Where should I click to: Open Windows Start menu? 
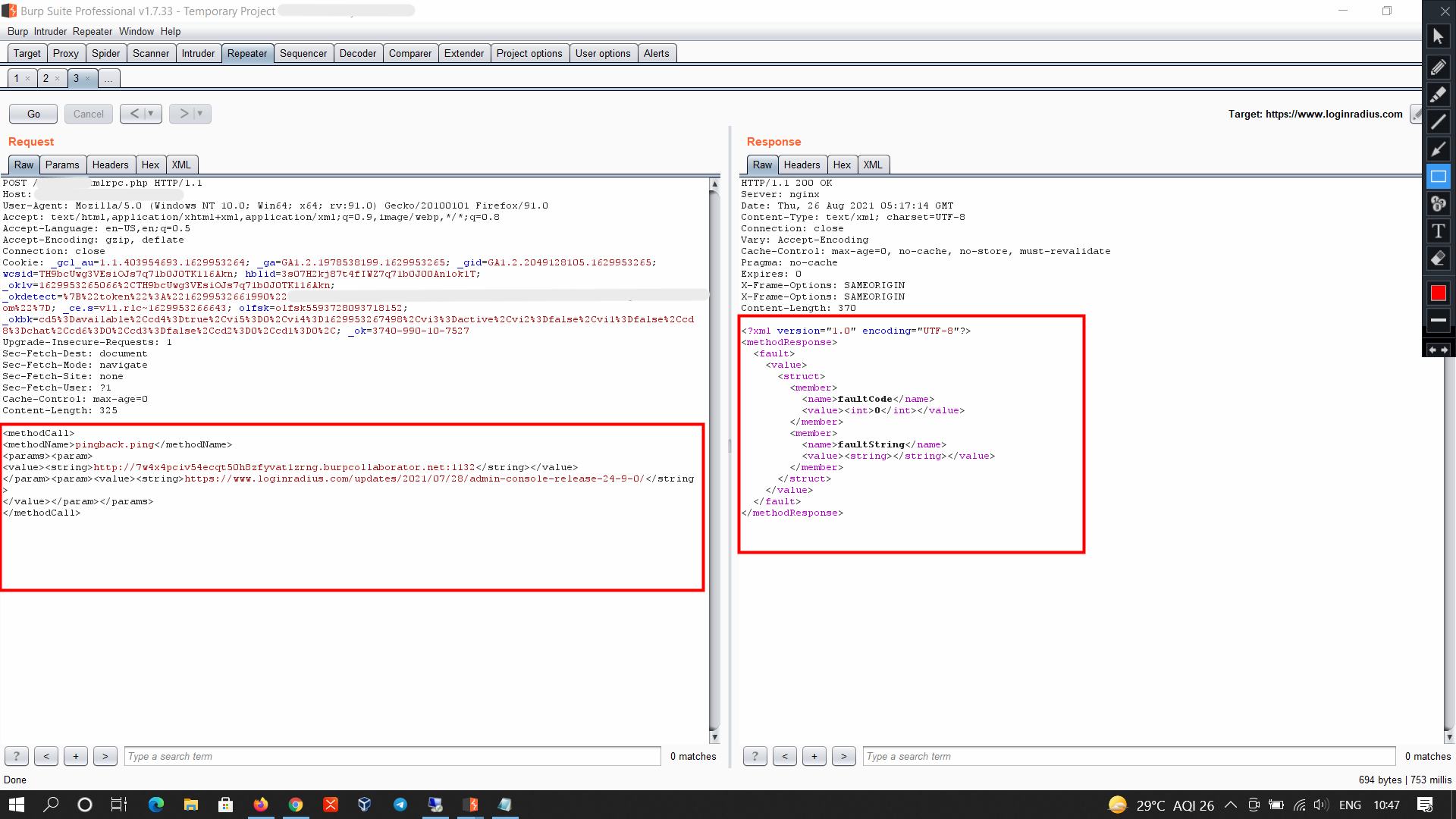click(x=17, y=805)
